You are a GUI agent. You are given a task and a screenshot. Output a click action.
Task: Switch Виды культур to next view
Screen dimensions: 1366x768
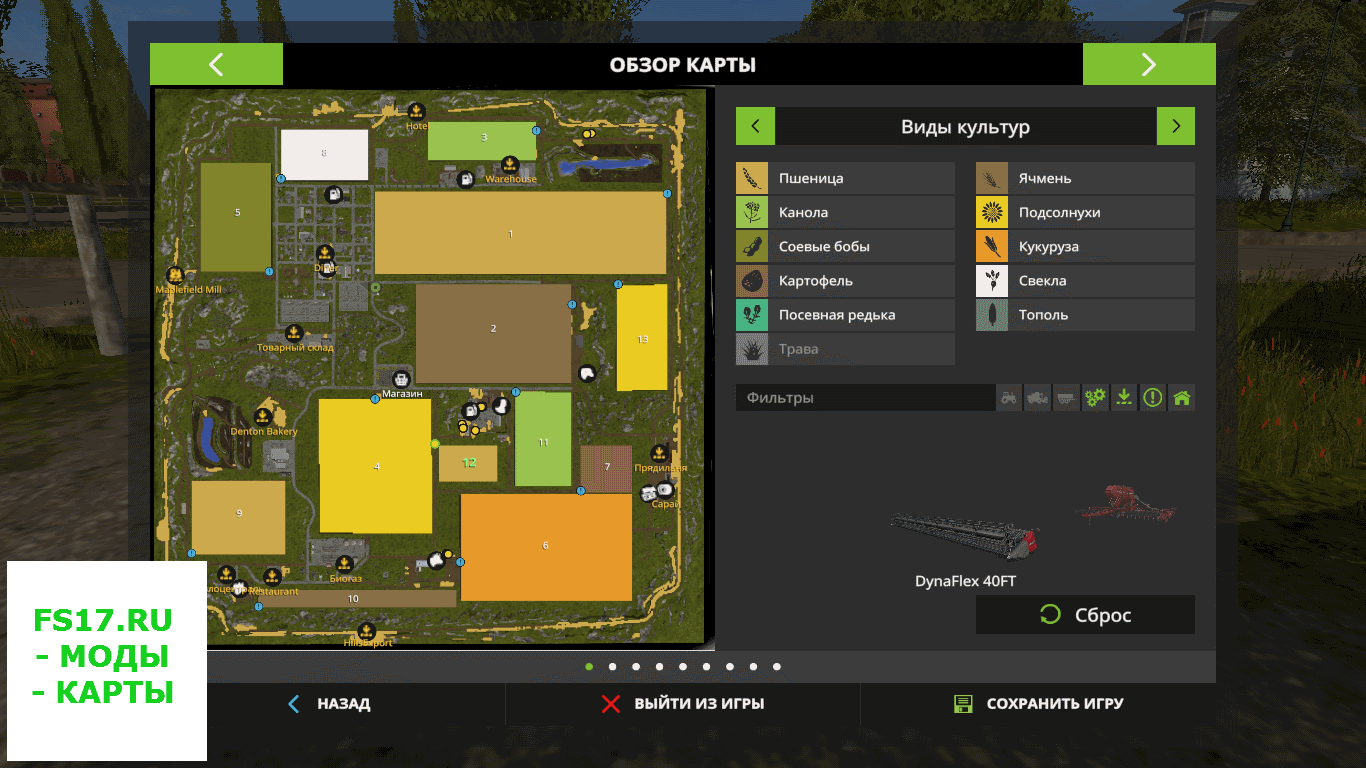point(1176,127)
